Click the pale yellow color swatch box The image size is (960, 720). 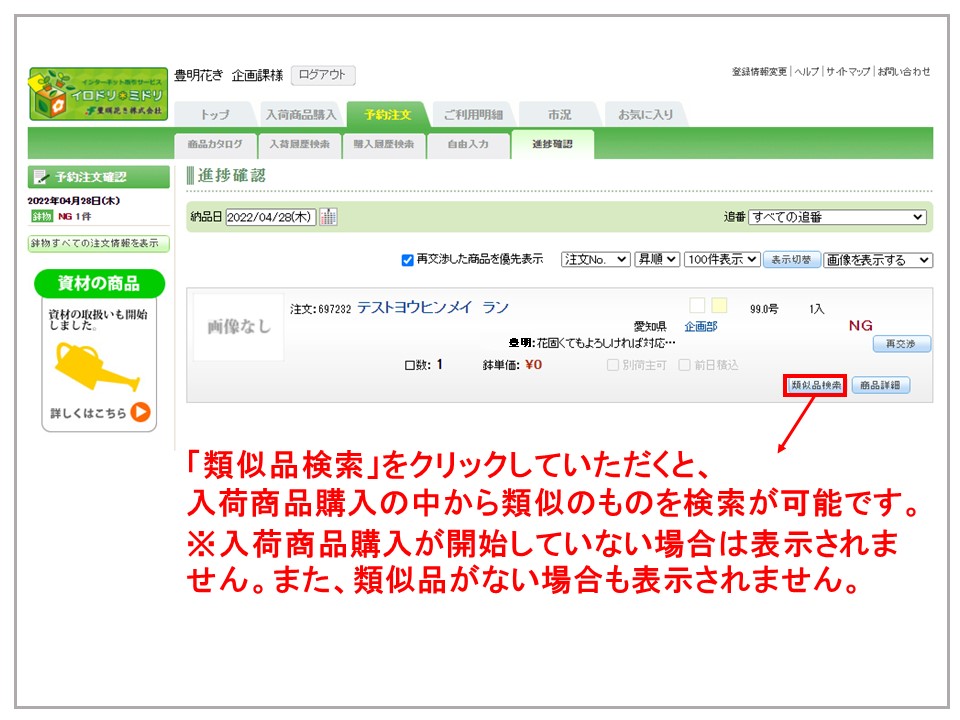719,306
